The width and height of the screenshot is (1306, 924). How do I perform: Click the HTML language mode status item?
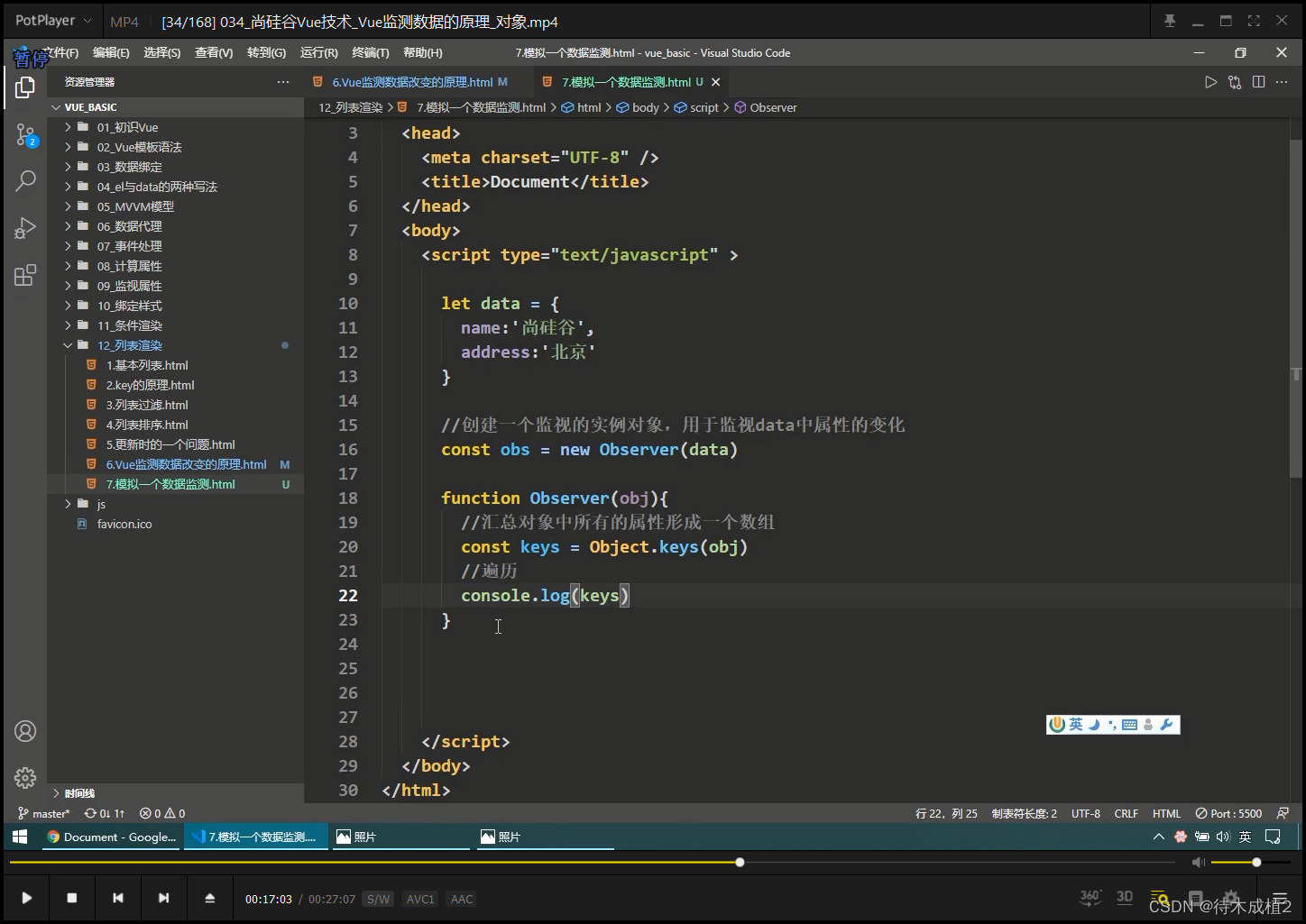point(1166,813)
